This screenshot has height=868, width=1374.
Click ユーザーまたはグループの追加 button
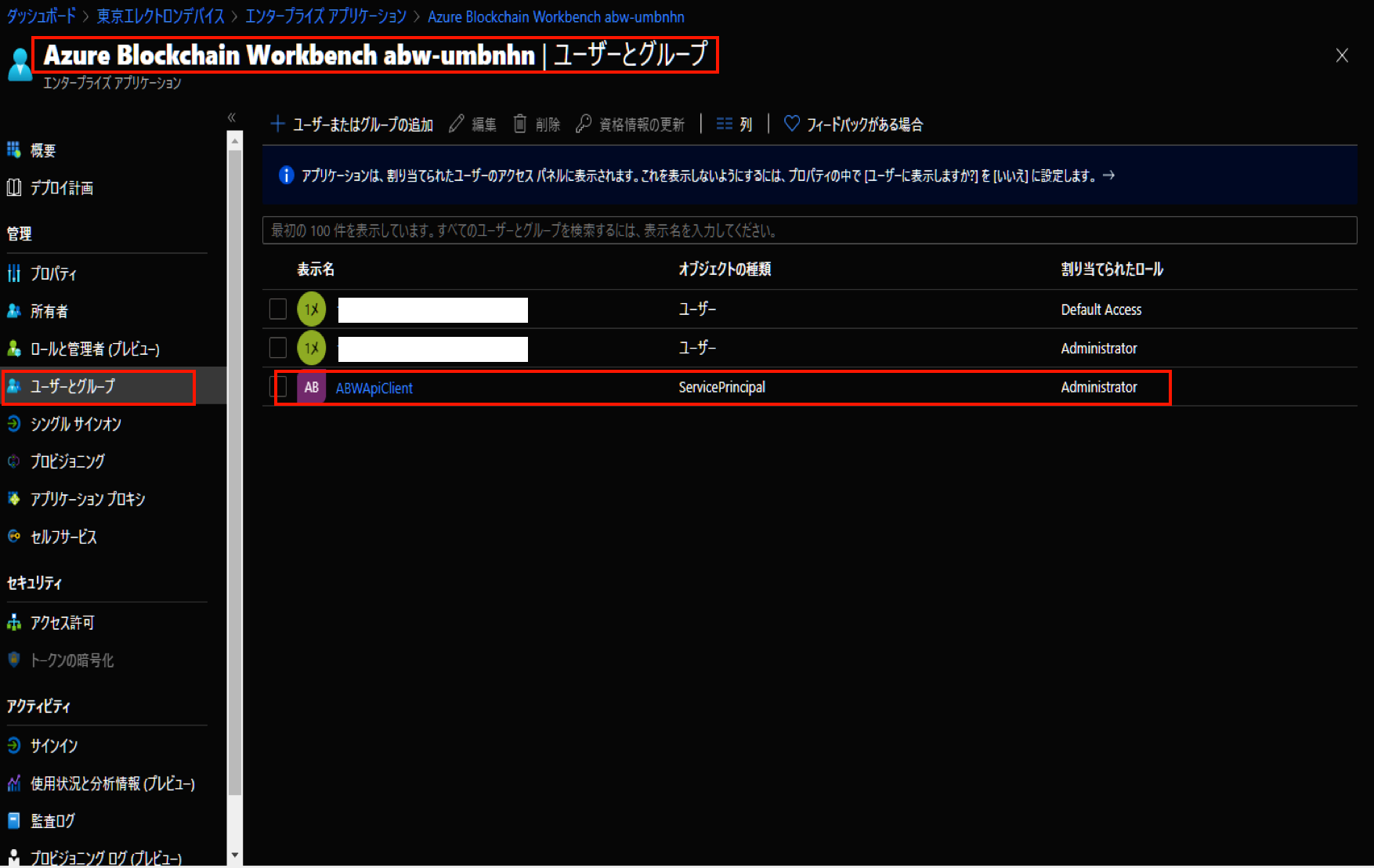(352, 124)
